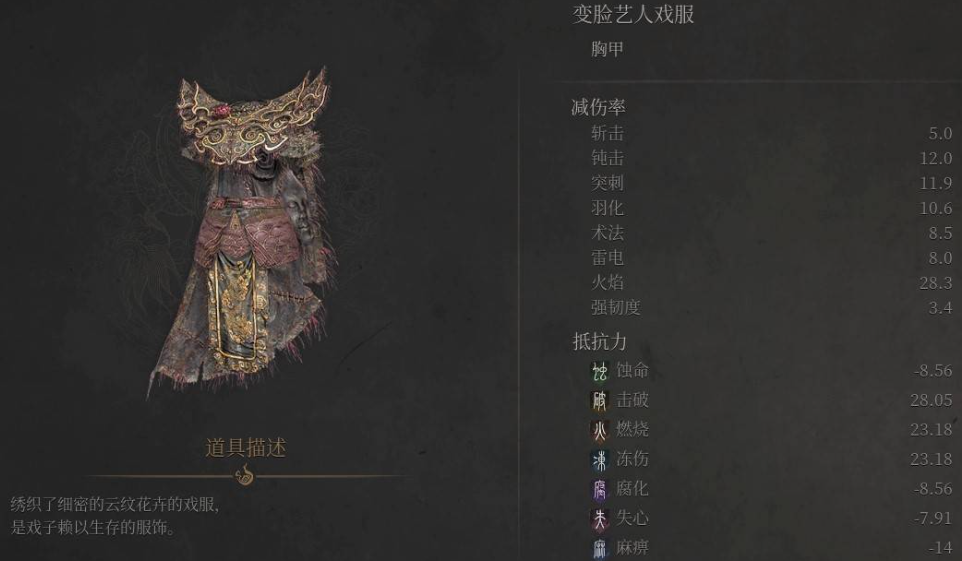Click the 冻伤 frost resistance icon
962x561 pixels.
[x=599, y=459]
